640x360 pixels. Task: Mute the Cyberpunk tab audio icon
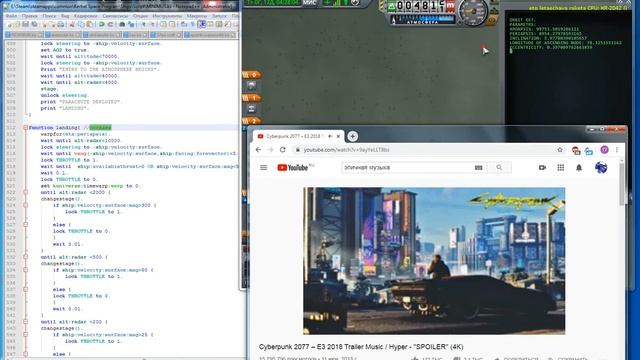point(330,136)
